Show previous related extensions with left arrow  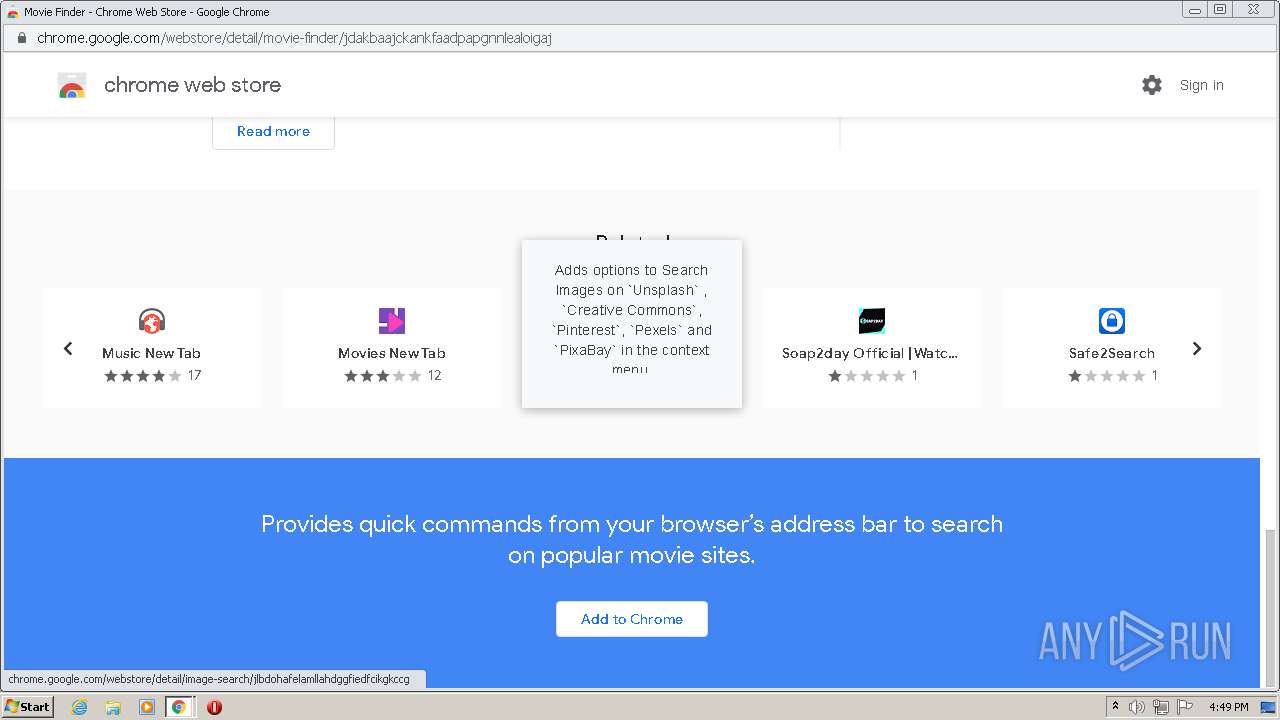coord(68,348)
